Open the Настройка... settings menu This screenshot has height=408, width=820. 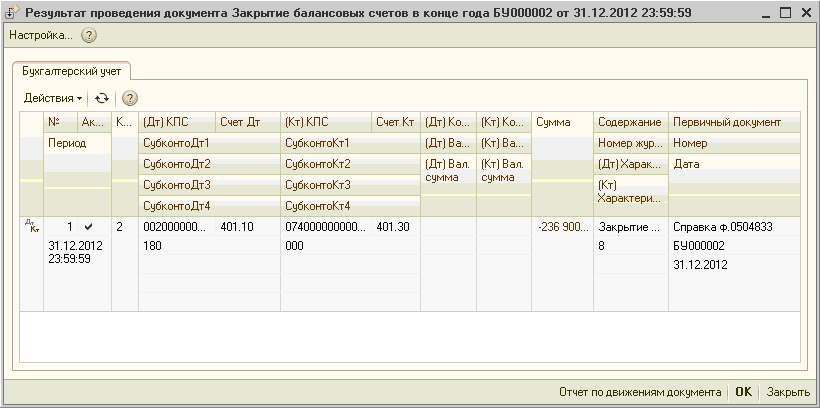(40, 35)
